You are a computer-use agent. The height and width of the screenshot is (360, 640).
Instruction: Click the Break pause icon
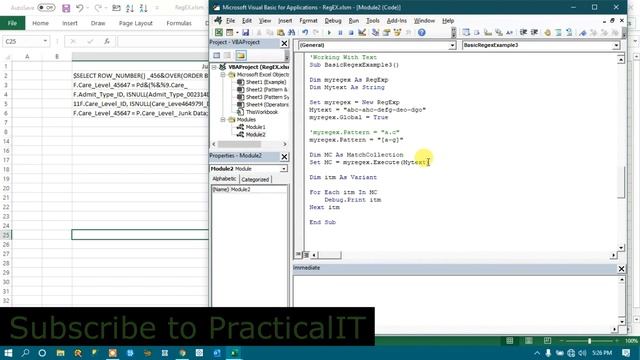(340, 32)
